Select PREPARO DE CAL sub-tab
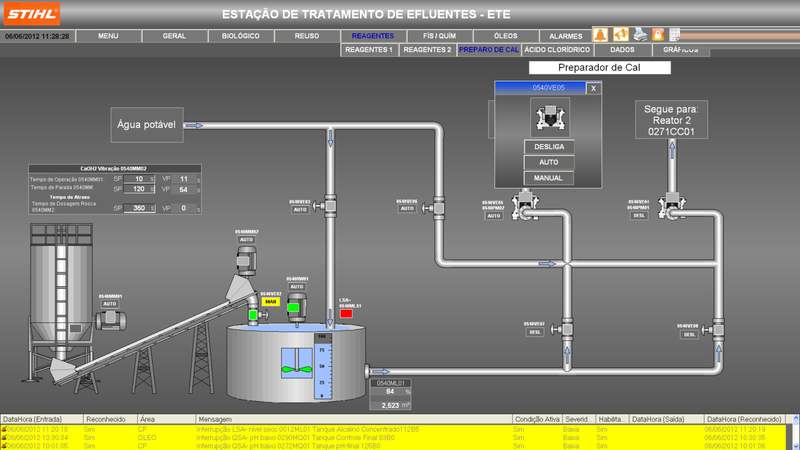The width and height of the screenshot is (800, 450). (x=489, y=50)
